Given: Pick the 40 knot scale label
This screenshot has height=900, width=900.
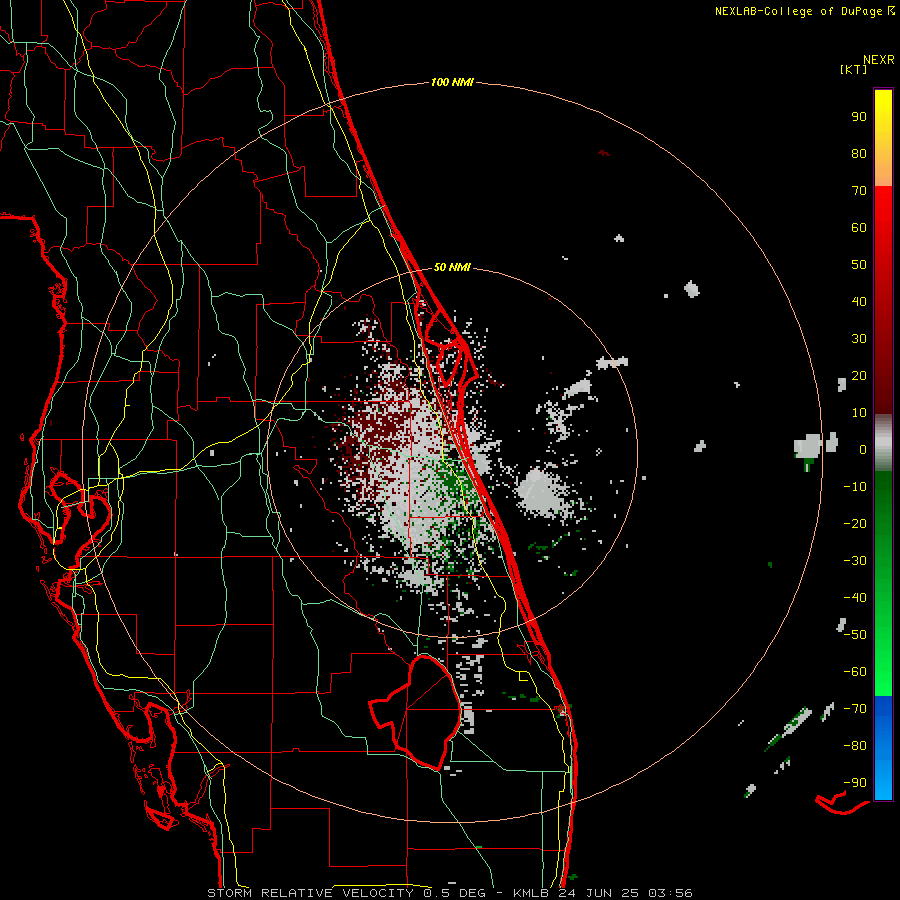Looking at the screenshot, I should 859,302.
